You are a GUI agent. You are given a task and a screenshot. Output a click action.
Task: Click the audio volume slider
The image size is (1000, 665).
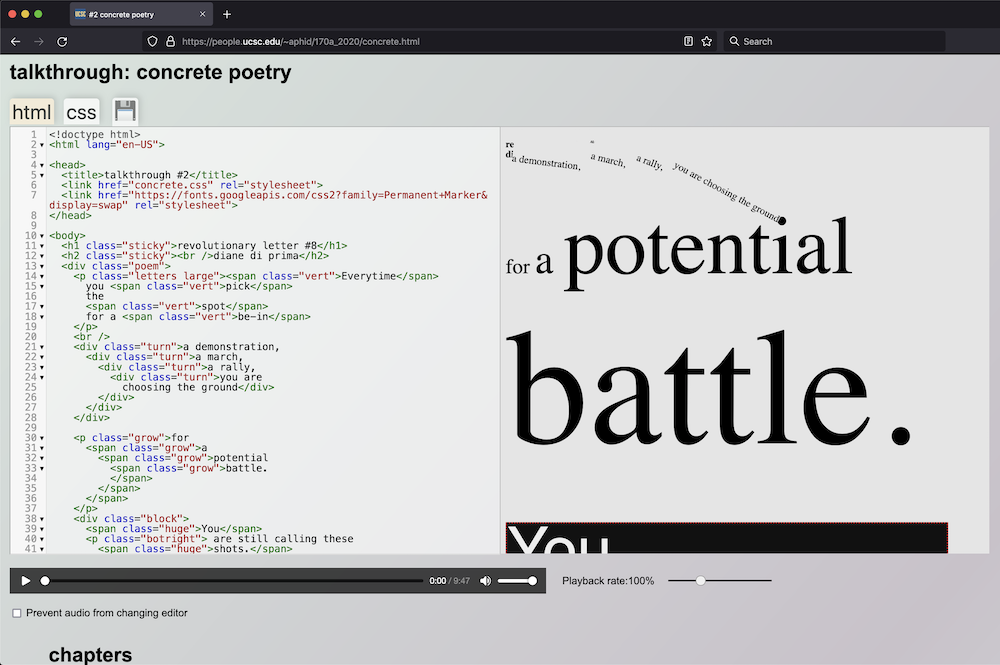(516, 581)
